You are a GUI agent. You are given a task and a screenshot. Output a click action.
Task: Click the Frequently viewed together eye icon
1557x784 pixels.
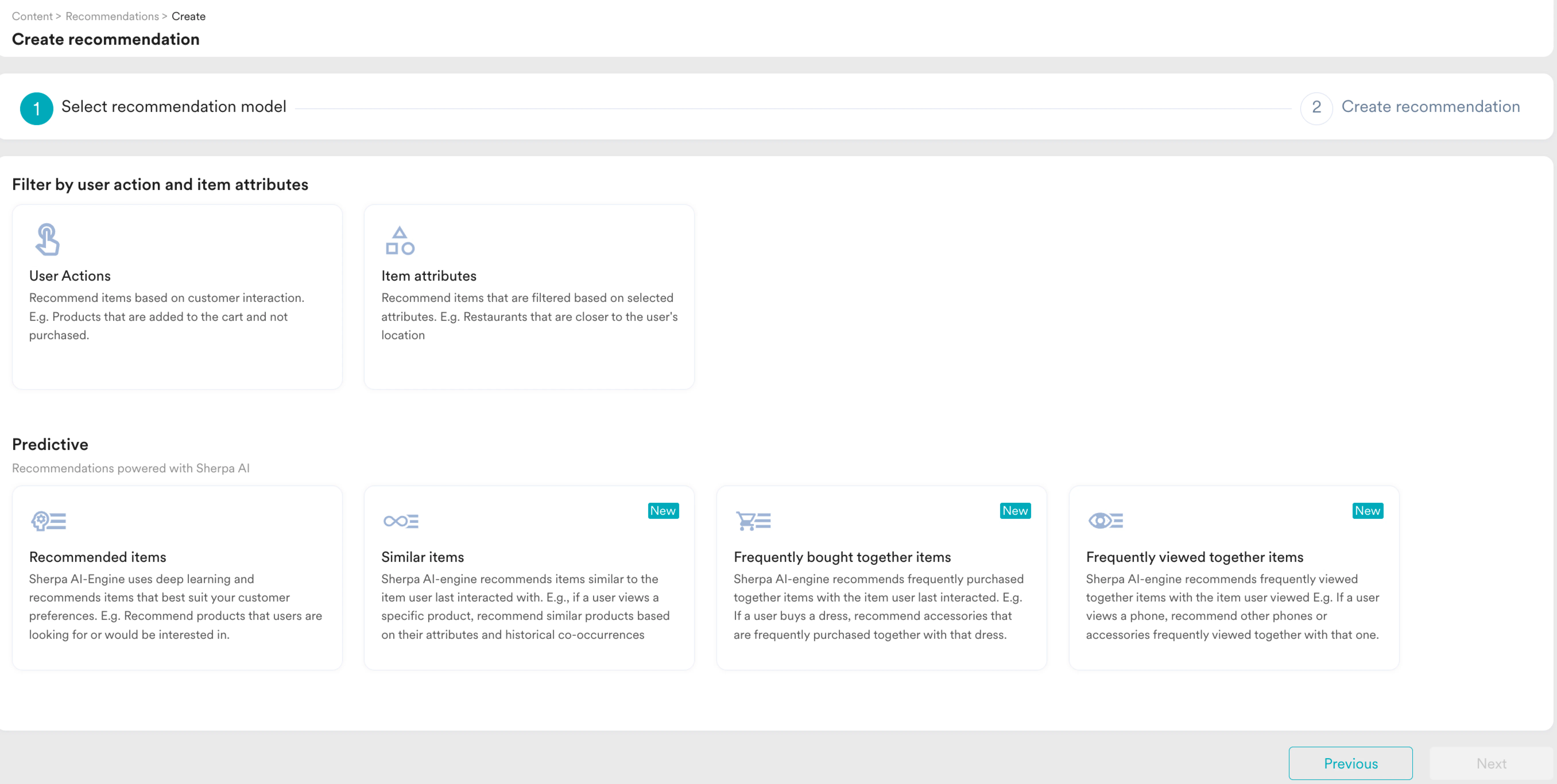click(x=1105, y=521)
